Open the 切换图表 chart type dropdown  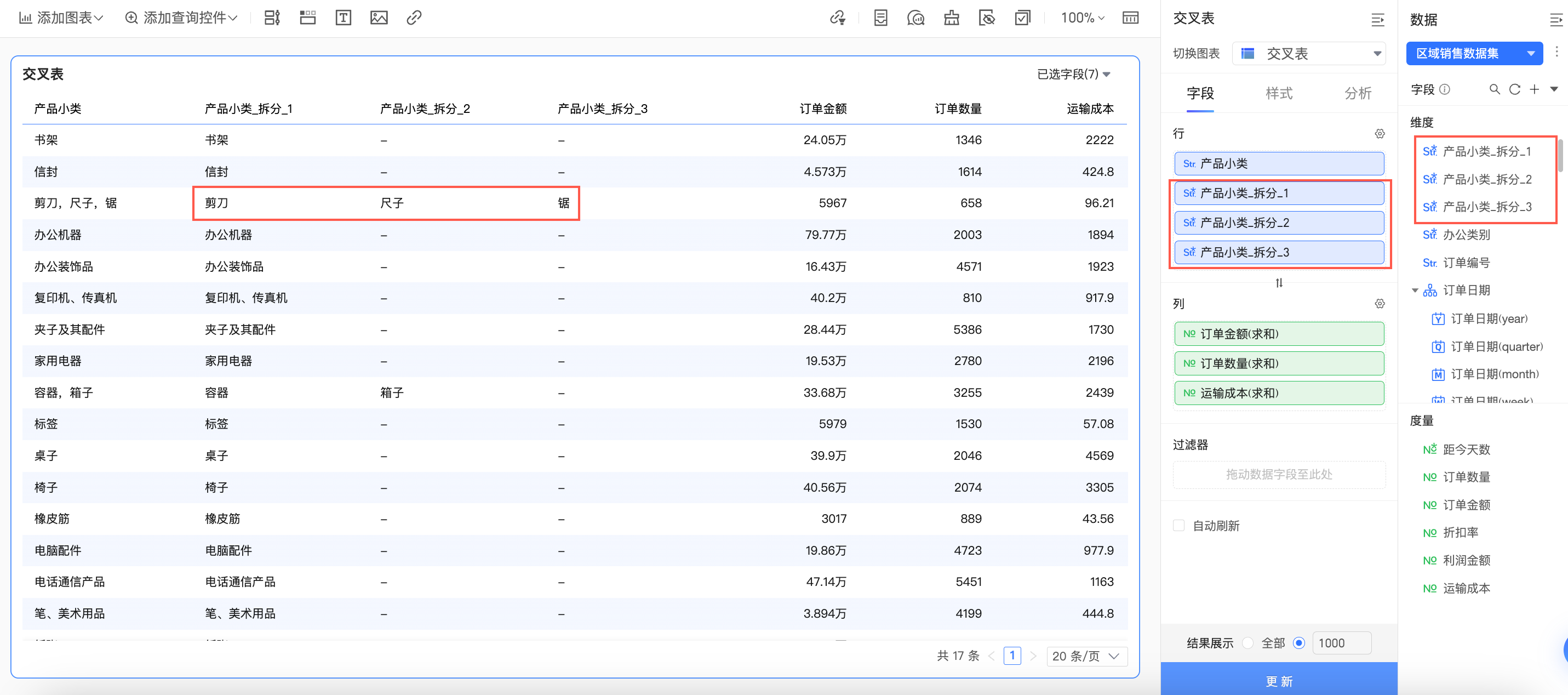[1309, 54]
